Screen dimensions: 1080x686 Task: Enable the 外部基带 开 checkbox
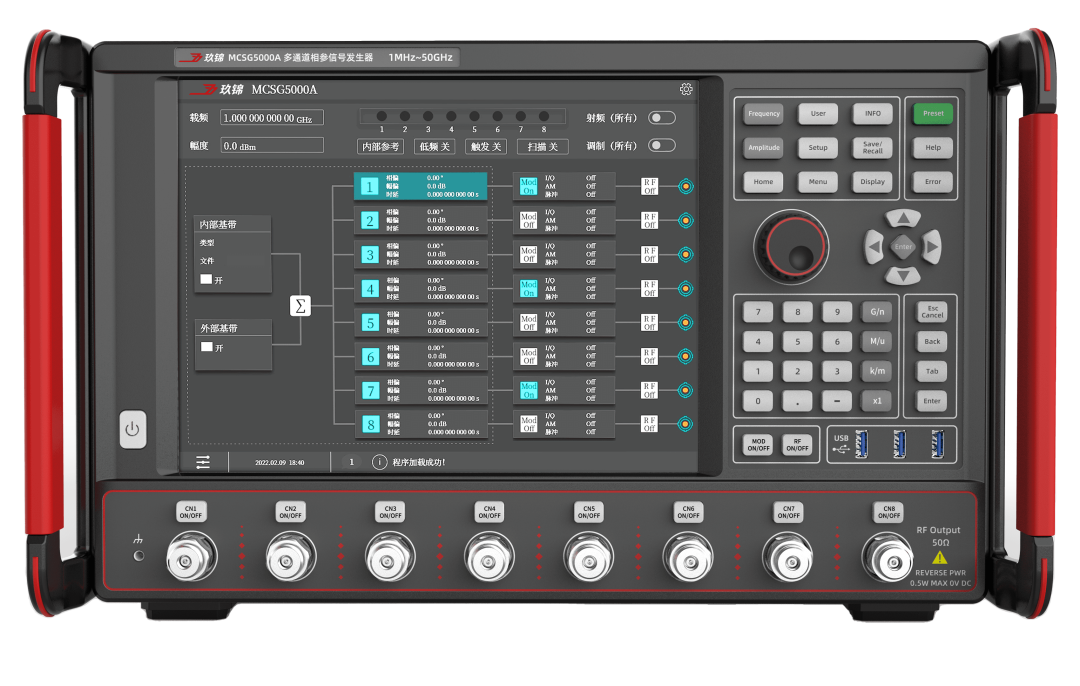tap(207, 346)
